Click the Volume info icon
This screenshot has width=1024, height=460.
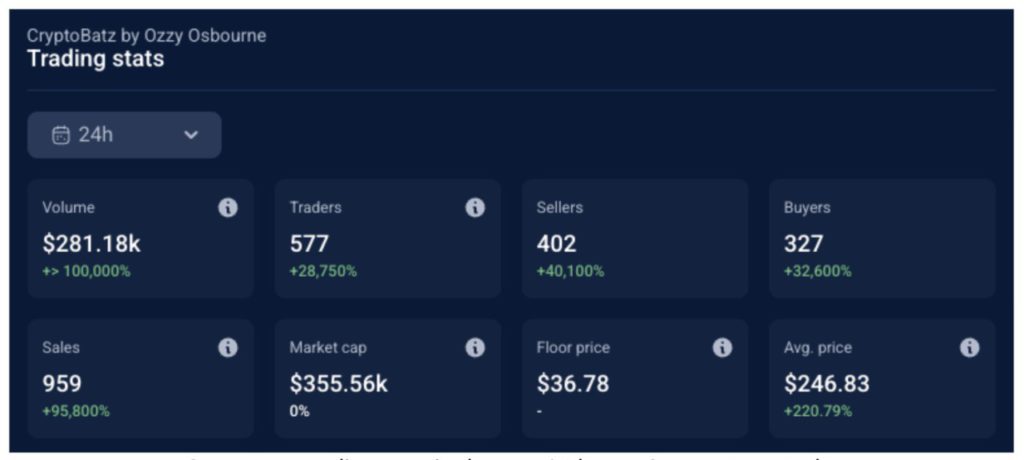point(228,208)
